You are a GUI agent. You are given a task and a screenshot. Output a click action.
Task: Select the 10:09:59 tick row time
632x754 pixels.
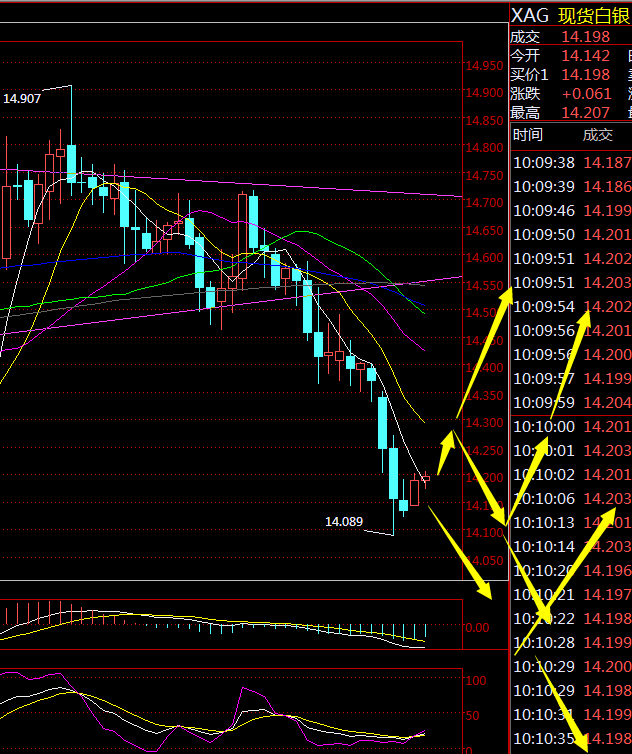pyautogui.click(x=544, y=402)
